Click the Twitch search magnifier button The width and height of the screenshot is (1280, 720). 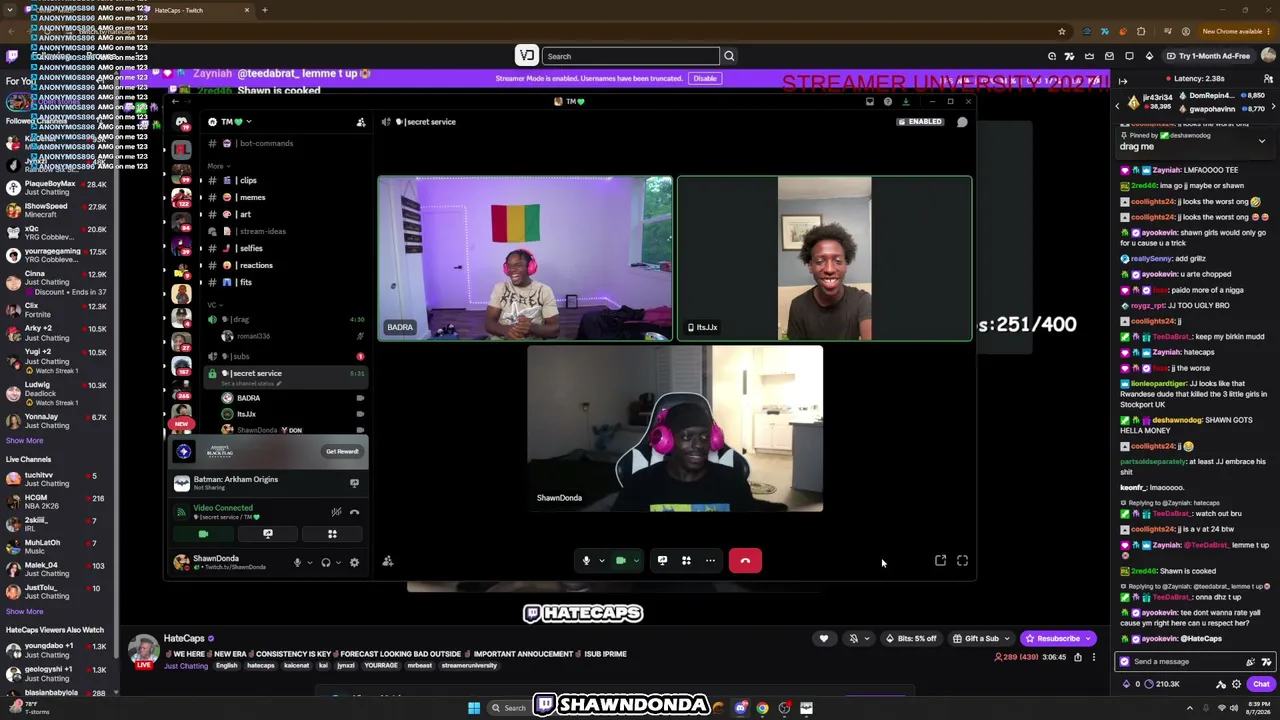(729, 56)
